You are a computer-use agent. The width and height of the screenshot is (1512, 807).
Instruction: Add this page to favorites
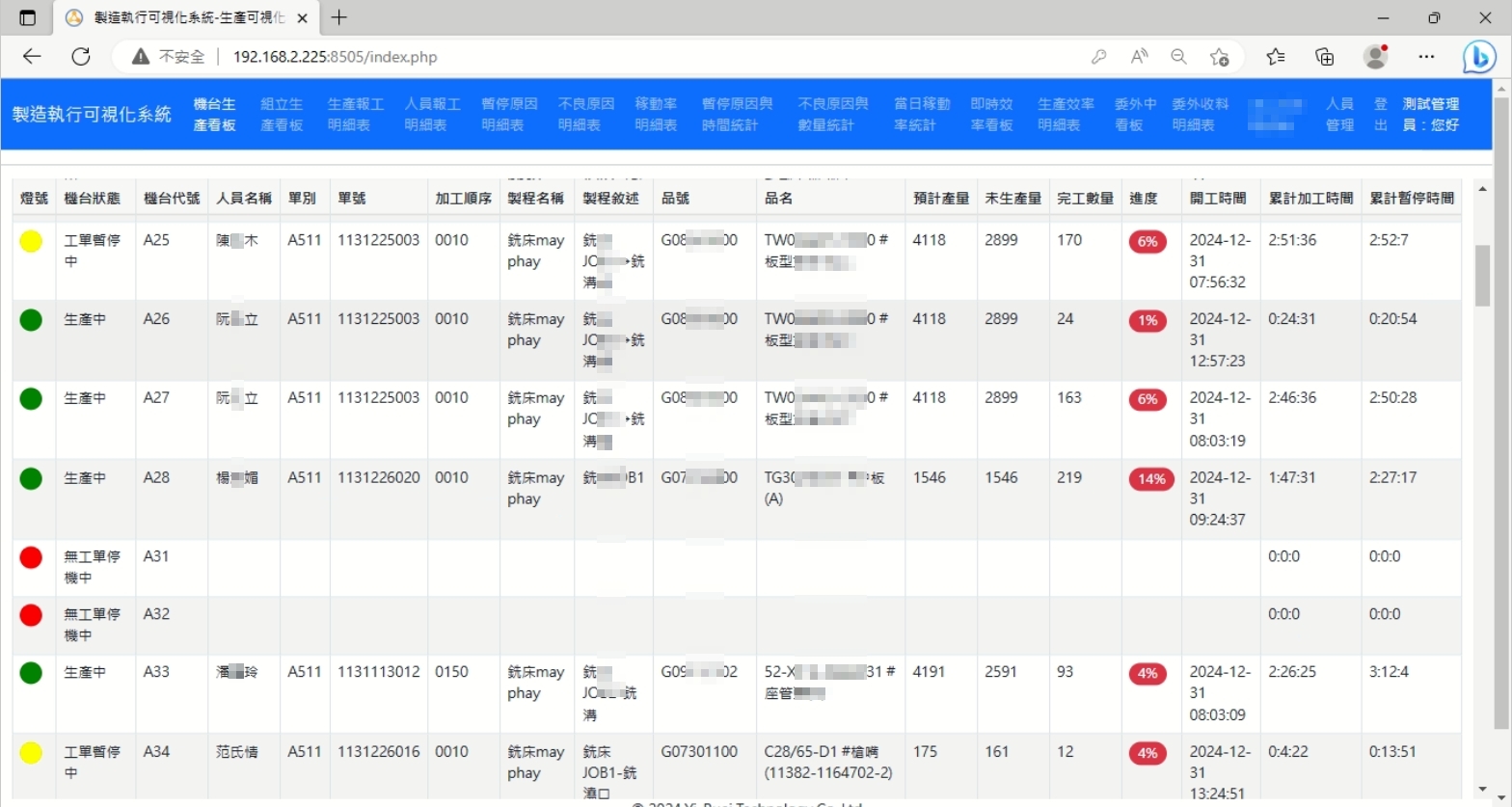coord(1220,57)
